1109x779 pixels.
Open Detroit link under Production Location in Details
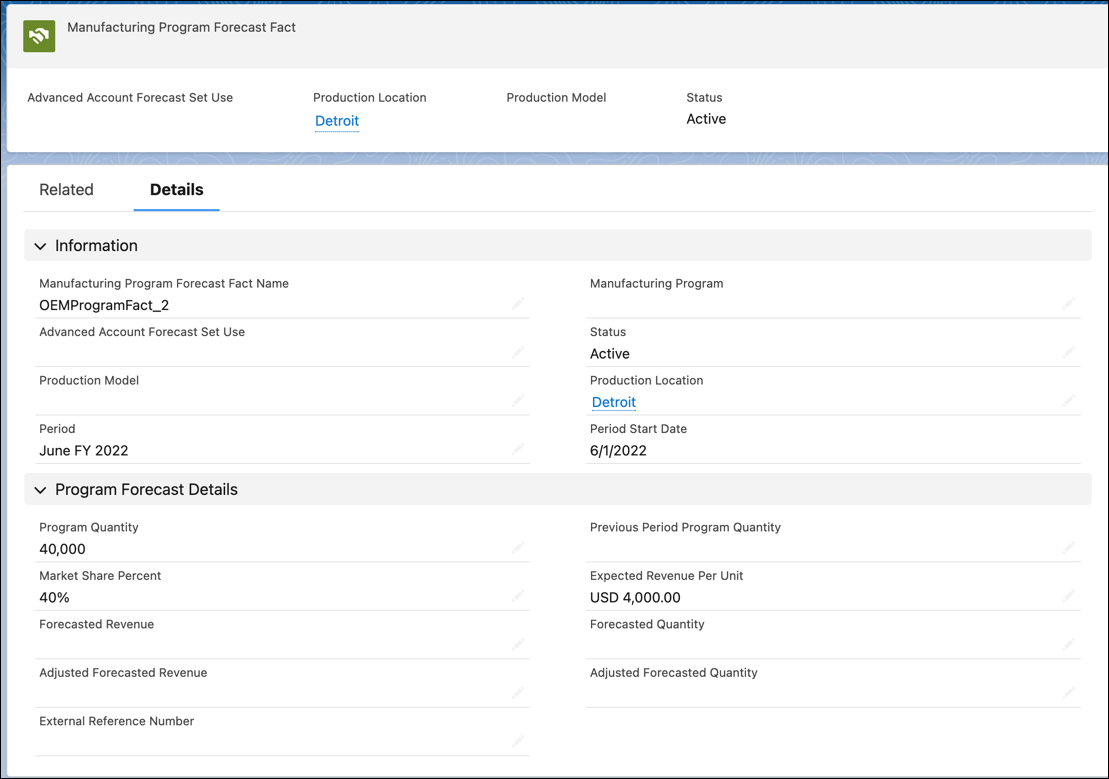point(614,402)
